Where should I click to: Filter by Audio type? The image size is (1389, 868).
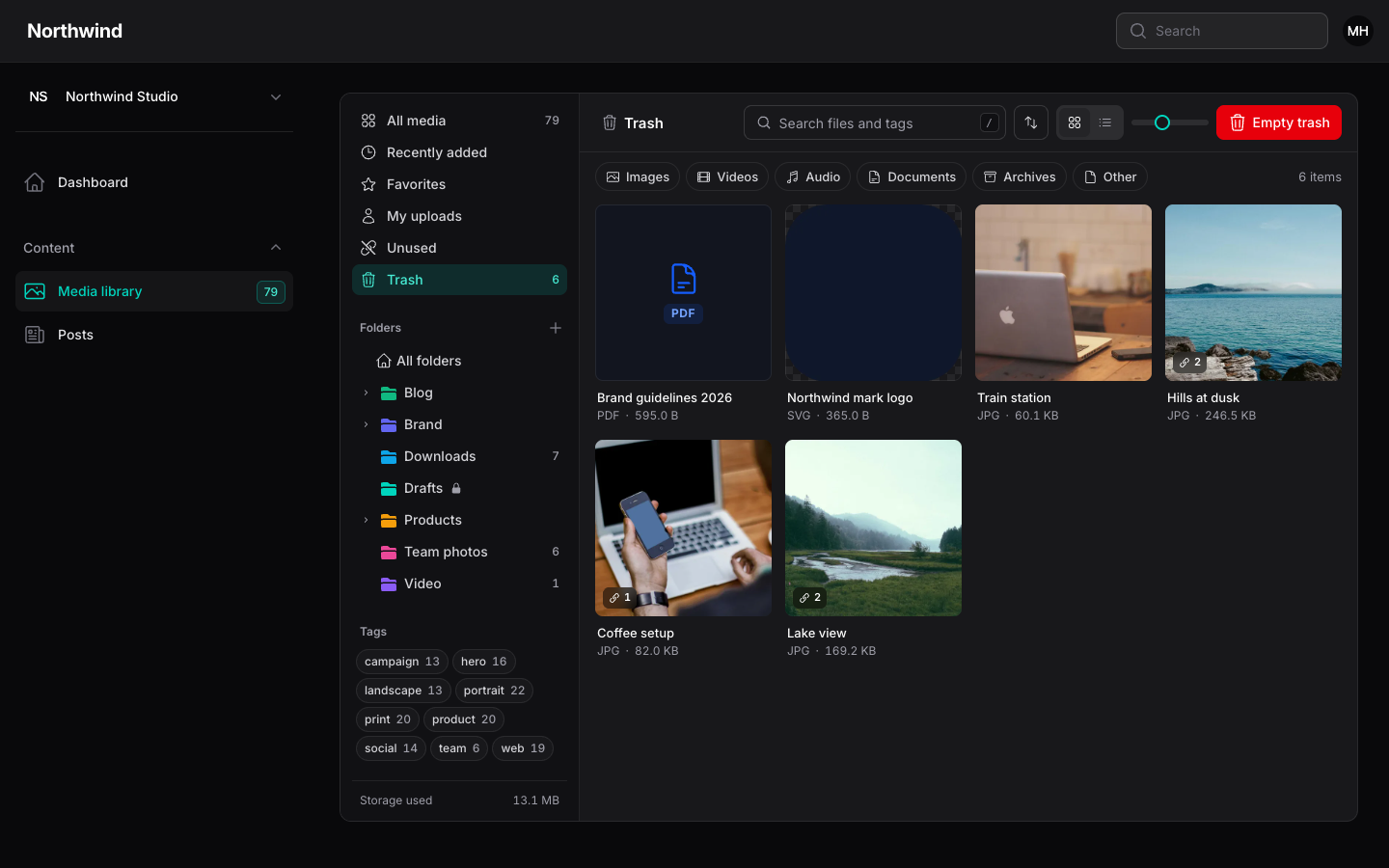pos(812,176)
